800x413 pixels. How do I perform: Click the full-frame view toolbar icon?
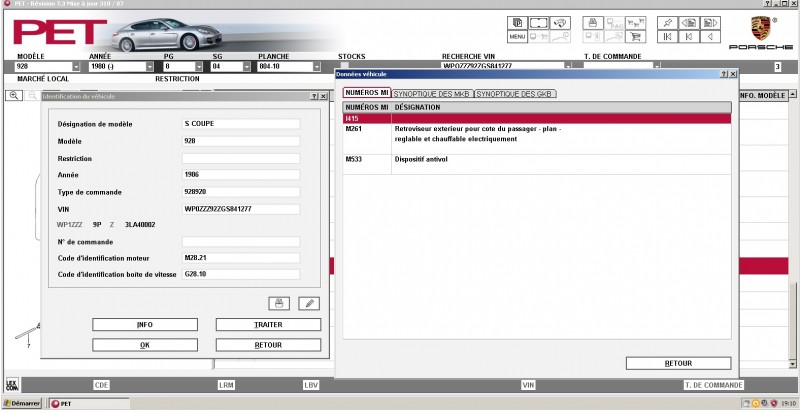(x=538, y=23)
